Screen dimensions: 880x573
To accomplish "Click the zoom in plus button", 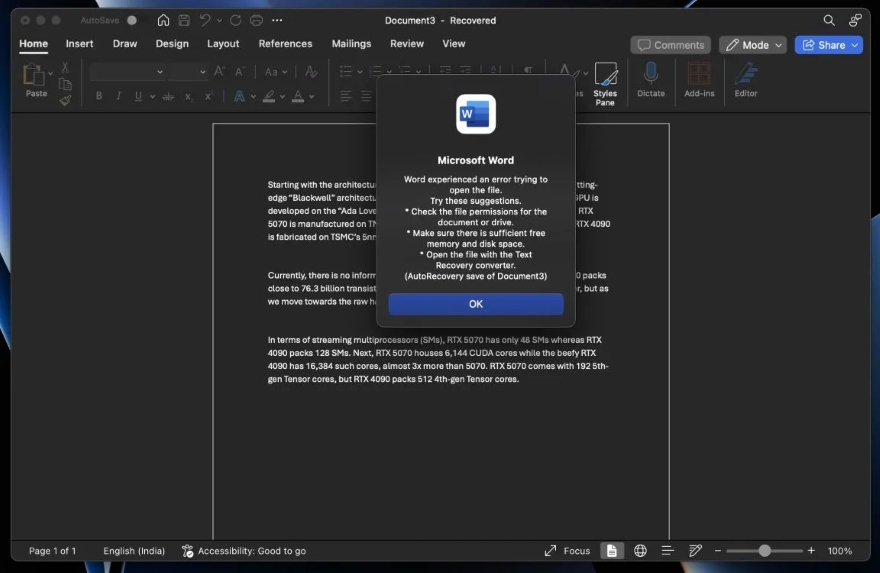I will pyautogui.click(x=811, y=551).
